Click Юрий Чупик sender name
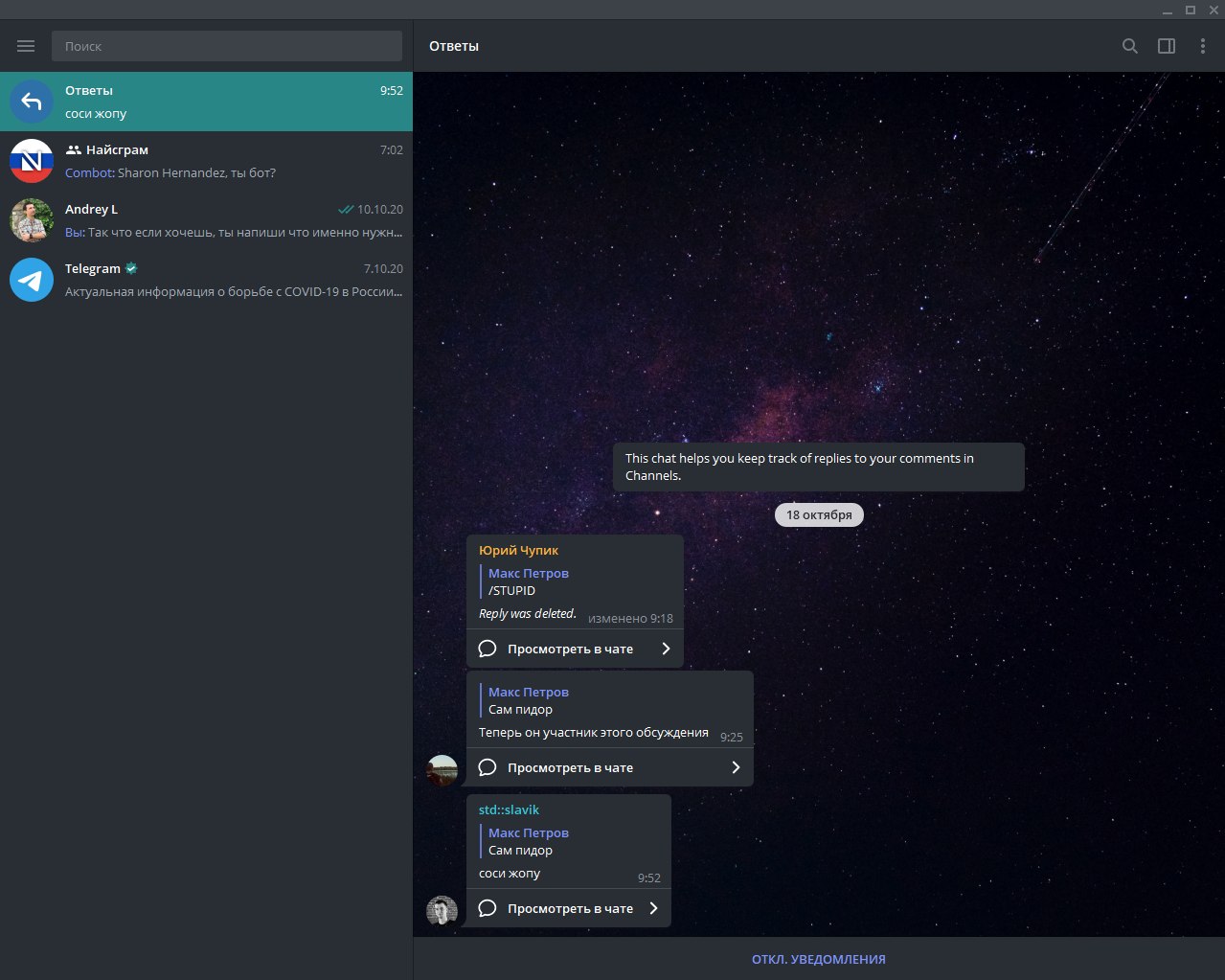The height and width of the screenshot is (980, 1225). pos(518,550)
